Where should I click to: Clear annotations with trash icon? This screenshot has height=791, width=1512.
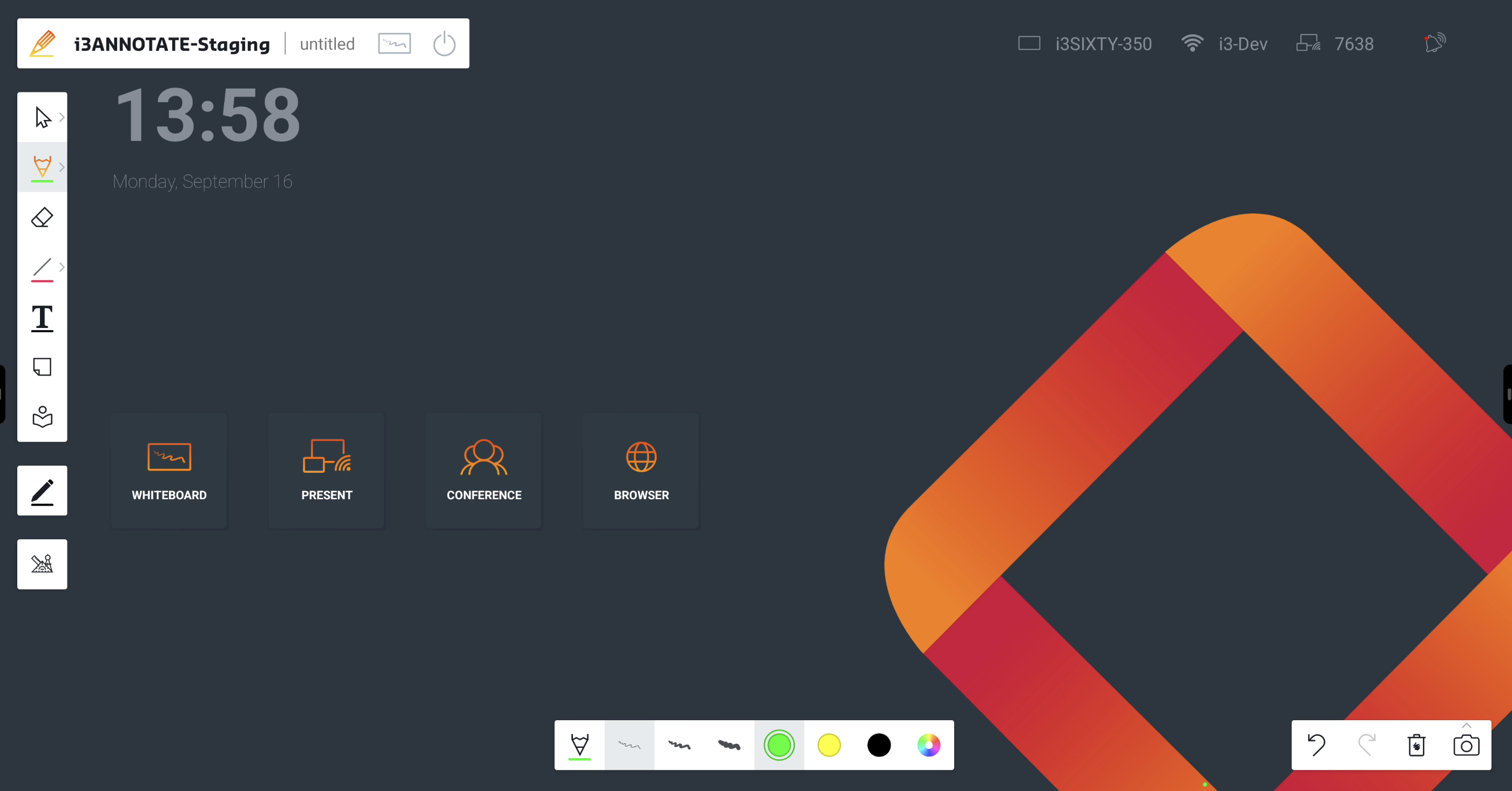tap(1416, 745)
